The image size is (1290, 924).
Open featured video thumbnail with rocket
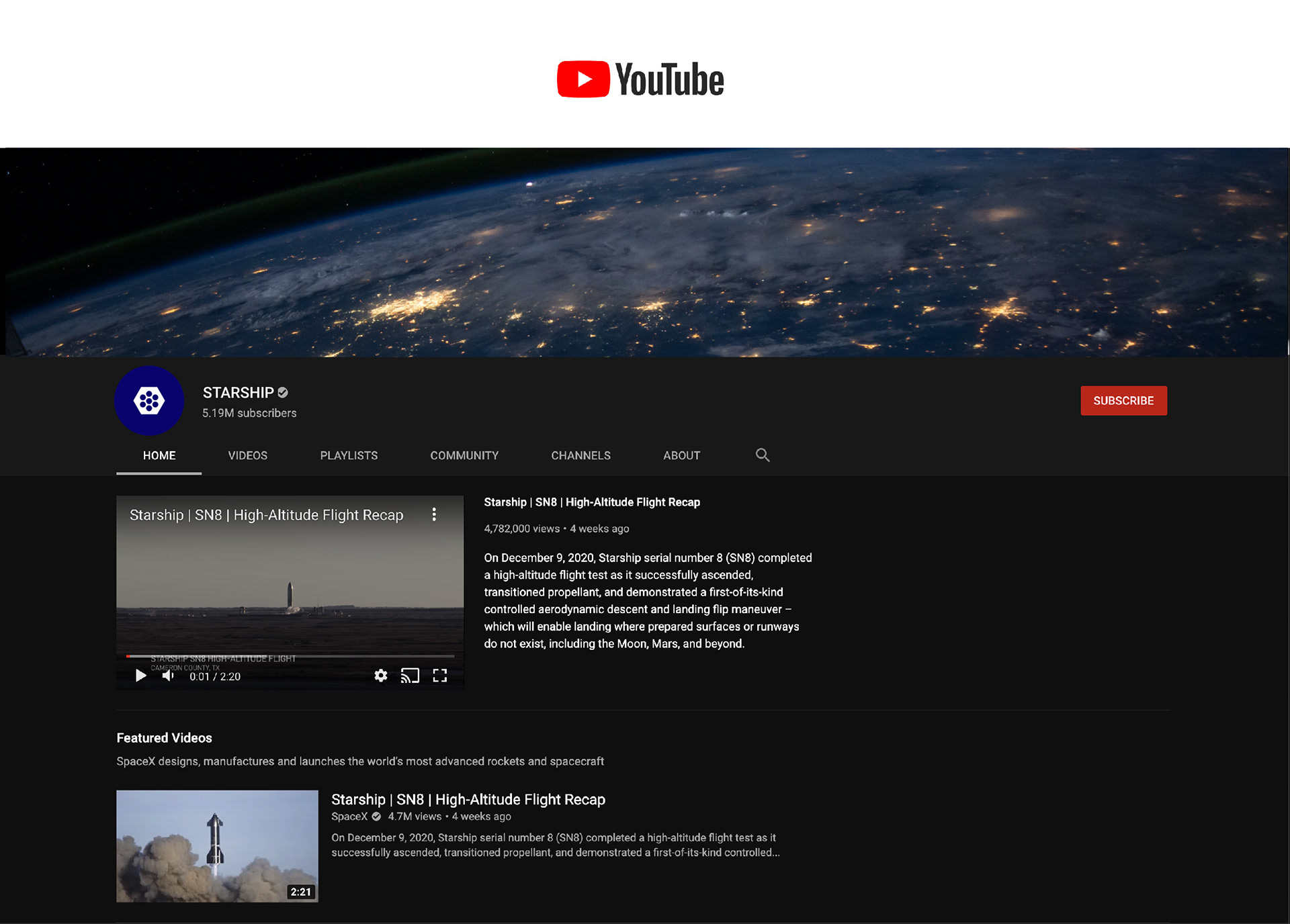pos(217,846)
